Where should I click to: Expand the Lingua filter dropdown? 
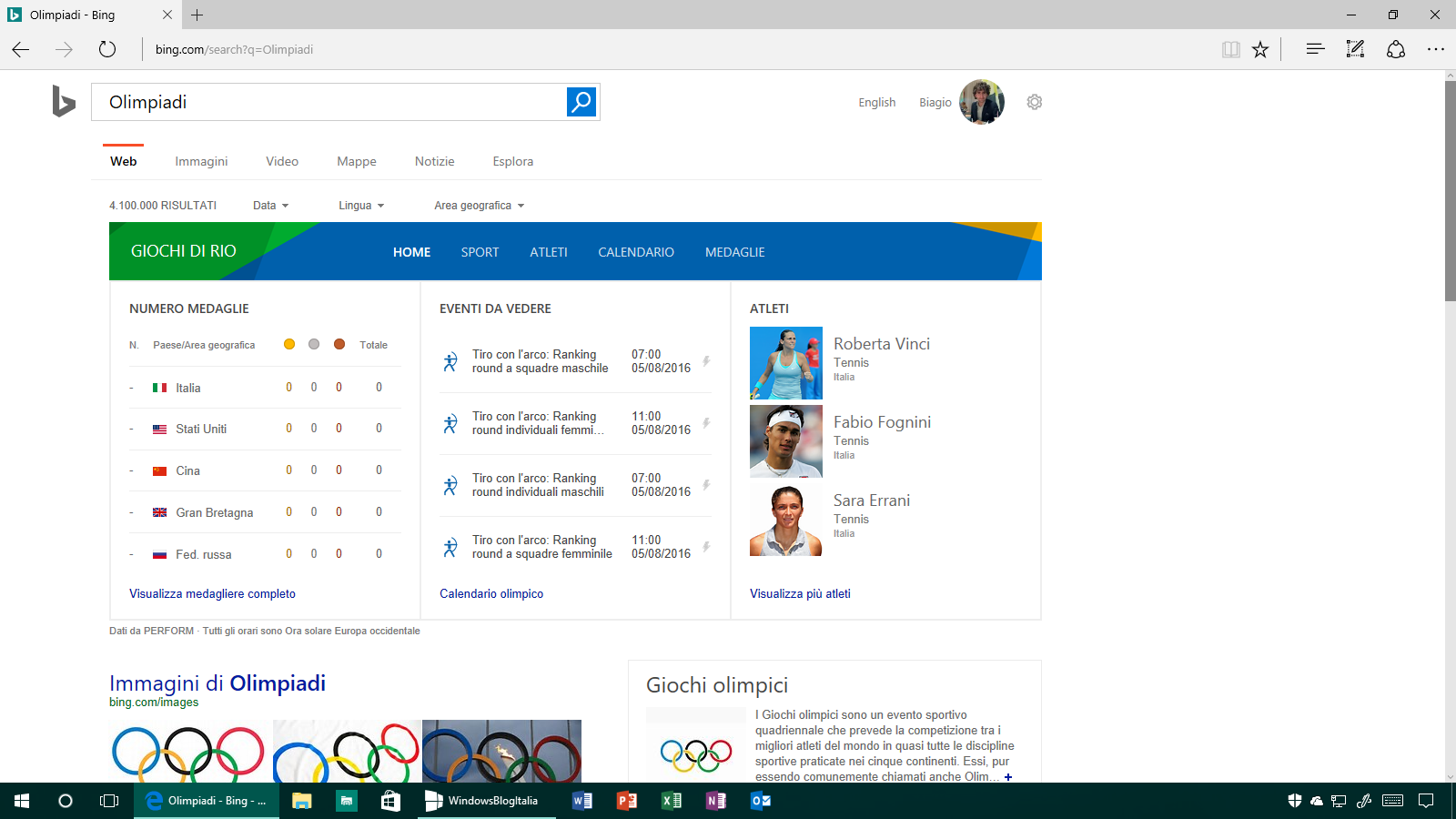pyautogui.click(x=361, y=206)
